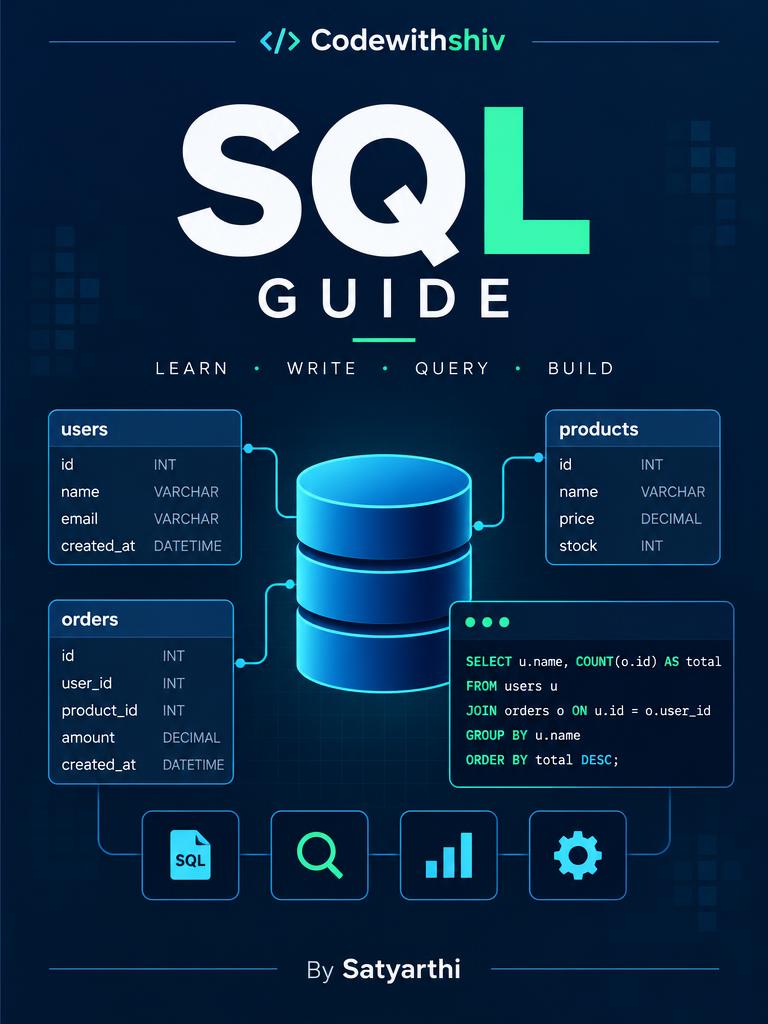Click the large green L letter
Screen dimensions: 768x1024
(x=537, y=180)
